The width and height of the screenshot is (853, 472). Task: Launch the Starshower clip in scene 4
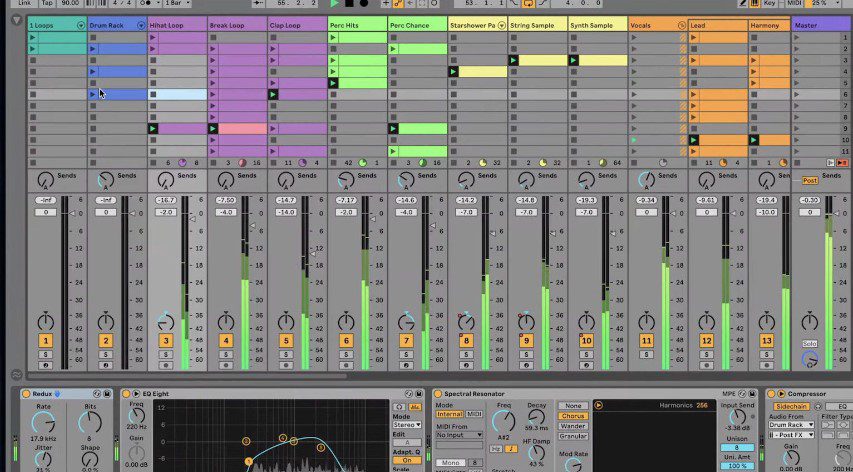[x=454, y=72]
